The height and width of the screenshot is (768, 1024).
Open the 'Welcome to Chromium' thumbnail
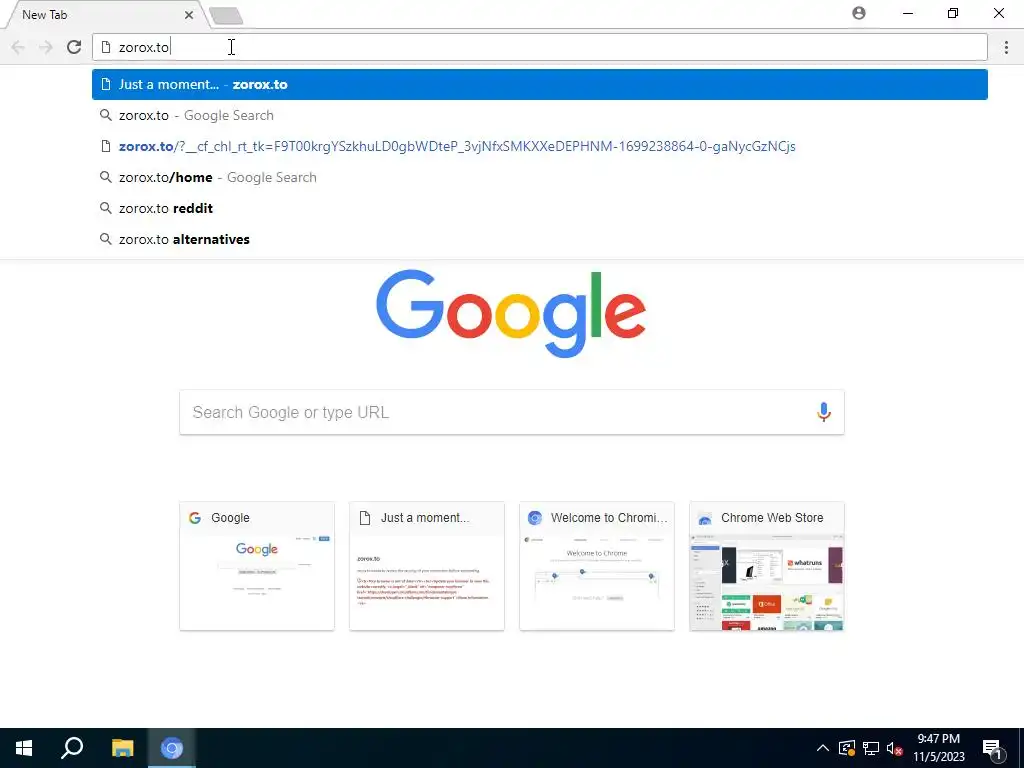tap(597, 566)
